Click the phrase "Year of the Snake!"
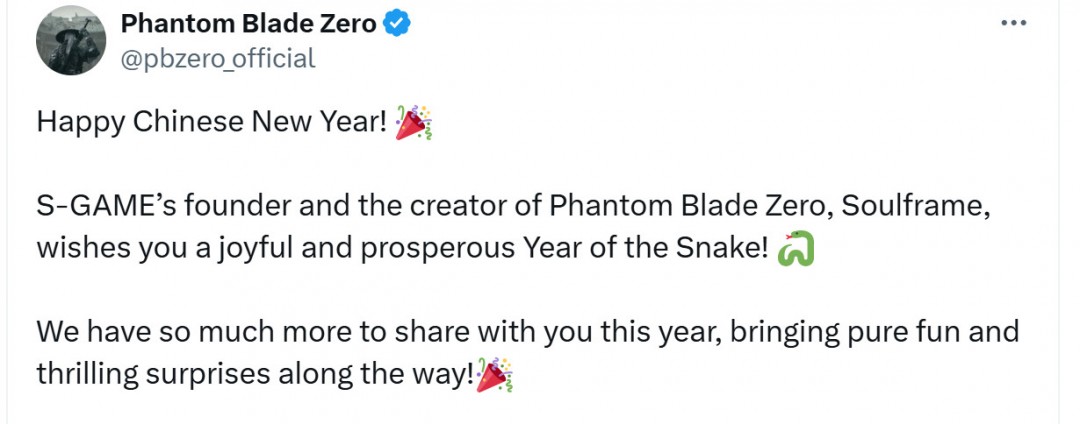This screenshot has width=1080, height=424. (x=646, y=249)
